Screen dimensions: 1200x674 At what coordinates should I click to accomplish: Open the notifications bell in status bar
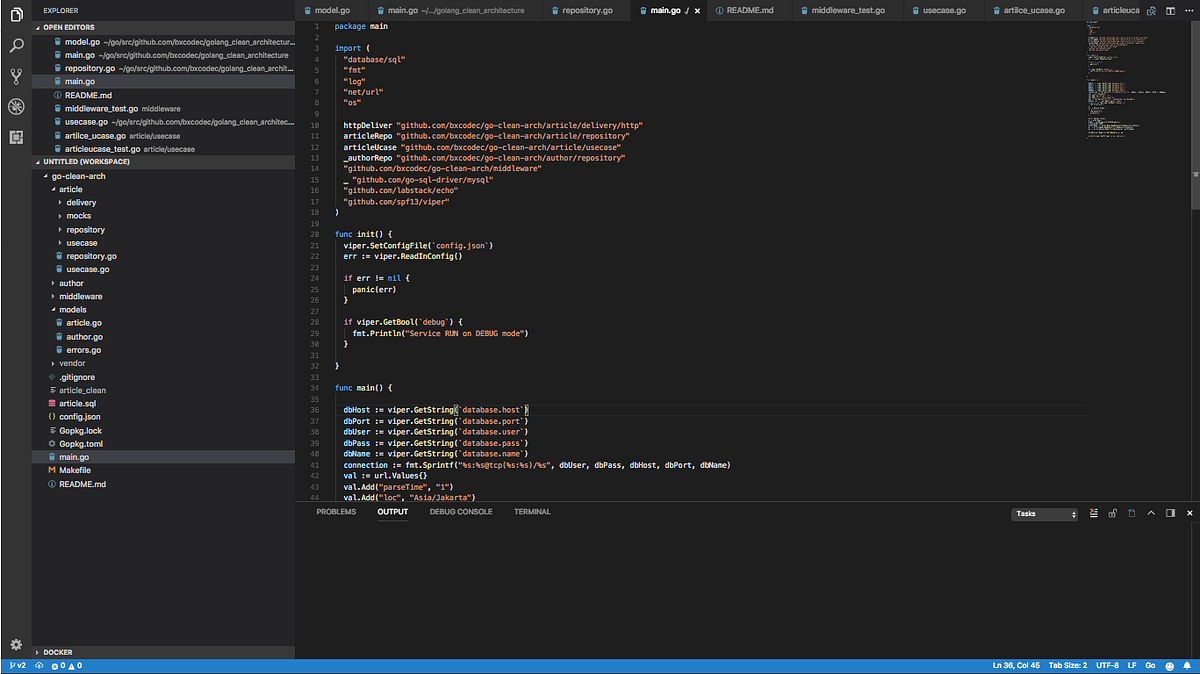point(1188,665)
